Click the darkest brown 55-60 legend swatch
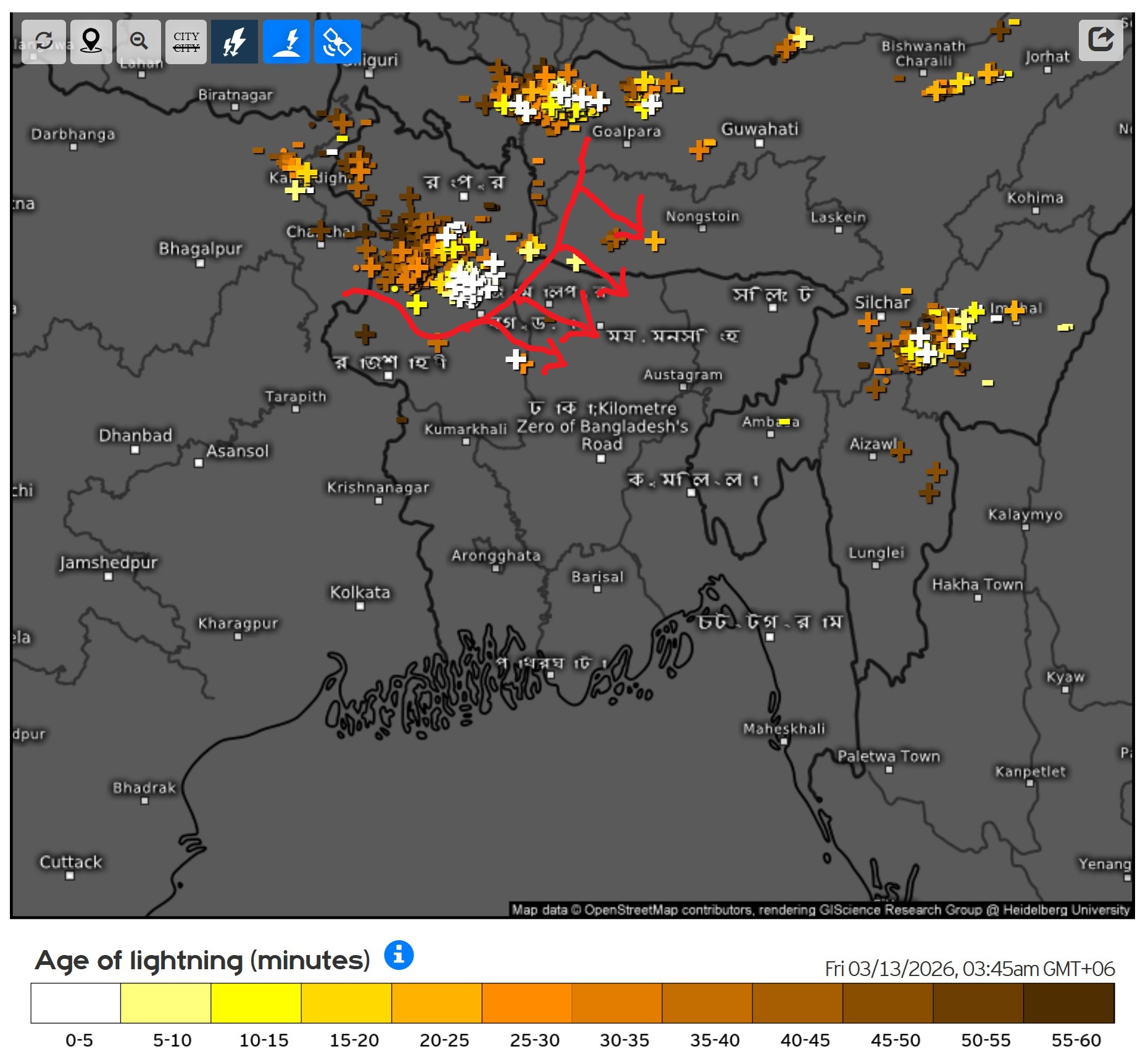This screenshot has height=1055, width=1148. (x=1068, y=1003)
